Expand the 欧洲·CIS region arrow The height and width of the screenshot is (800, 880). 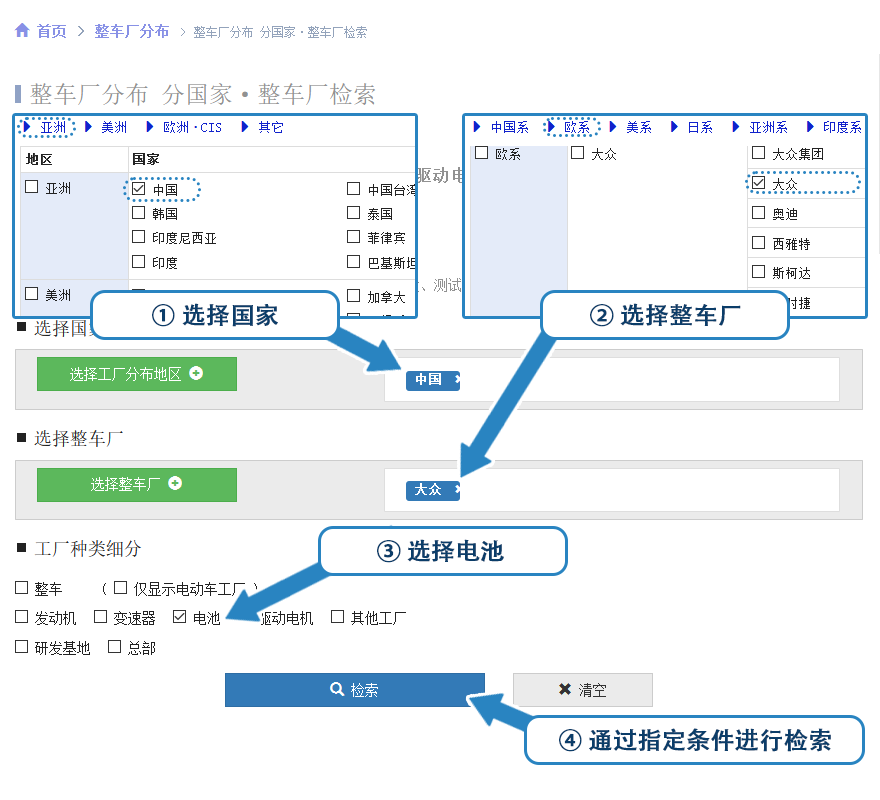(x=150, y=127)
